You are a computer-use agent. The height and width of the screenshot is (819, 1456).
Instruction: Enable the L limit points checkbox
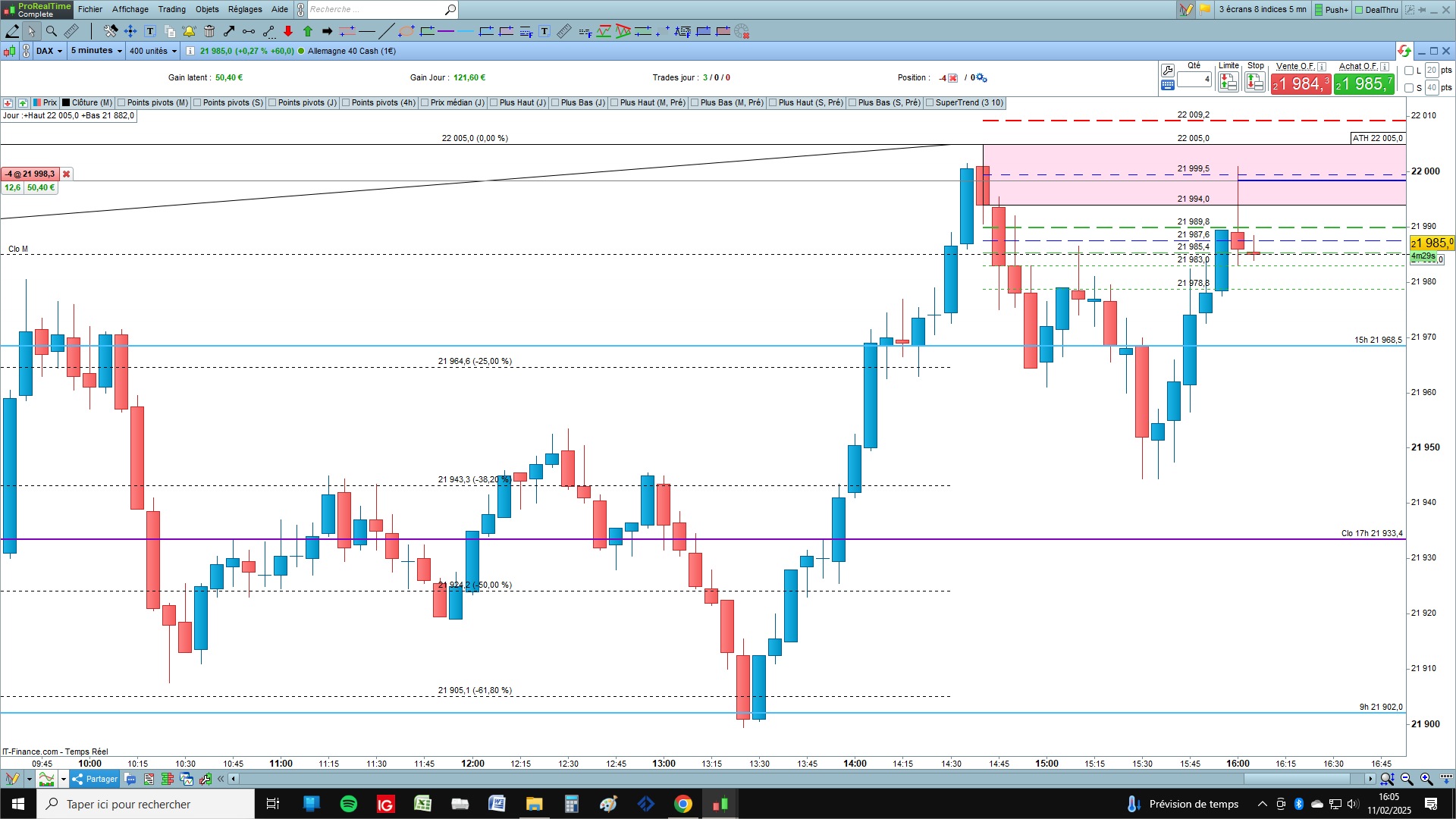pyautogui.click(x=1409, y=71)
